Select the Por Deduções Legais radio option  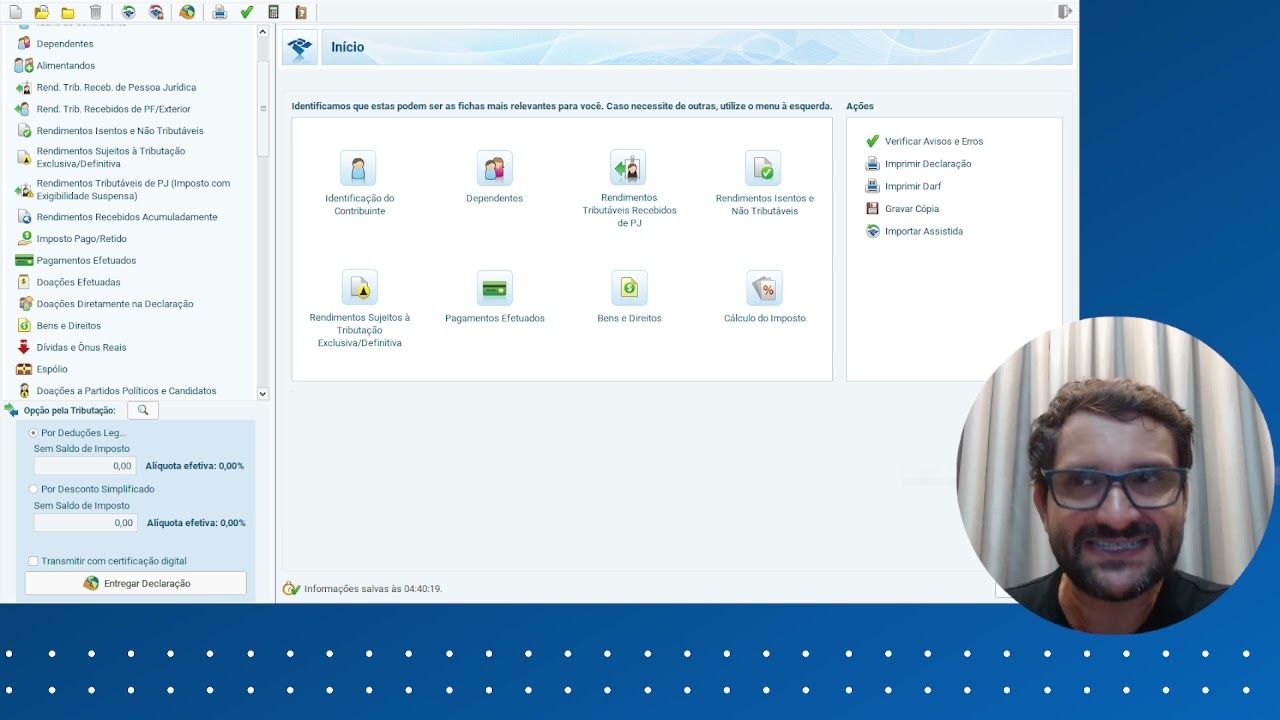point(34,433)
